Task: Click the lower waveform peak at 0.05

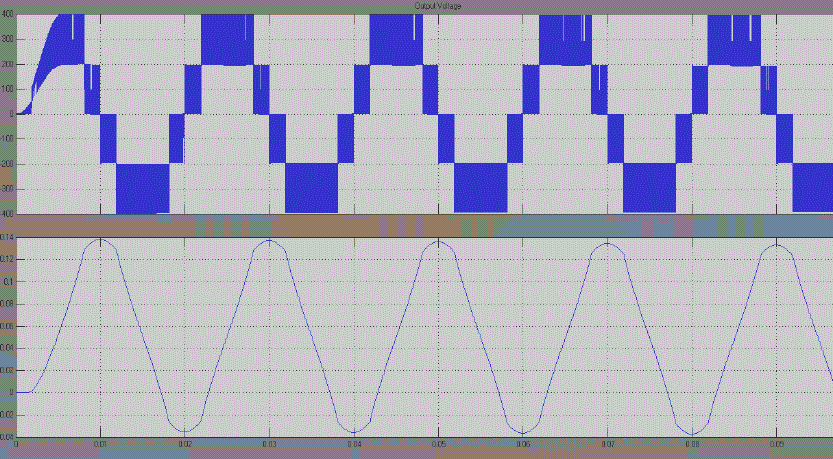Action: [438, 241]
